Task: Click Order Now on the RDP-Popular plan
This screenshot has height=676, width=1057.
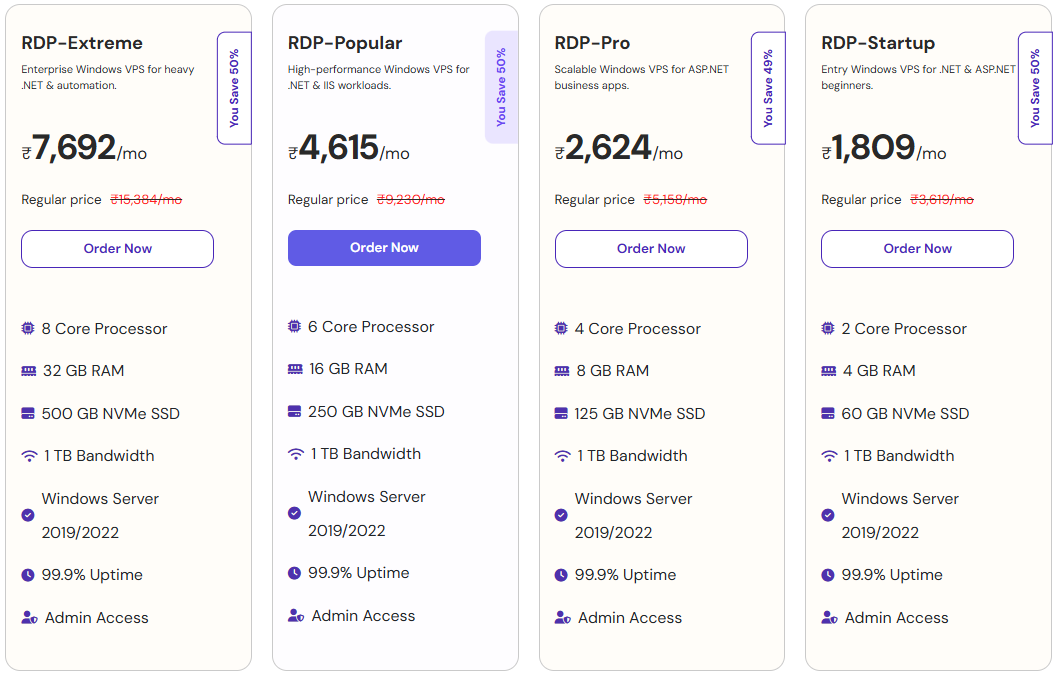Action: tap(384, 247)
